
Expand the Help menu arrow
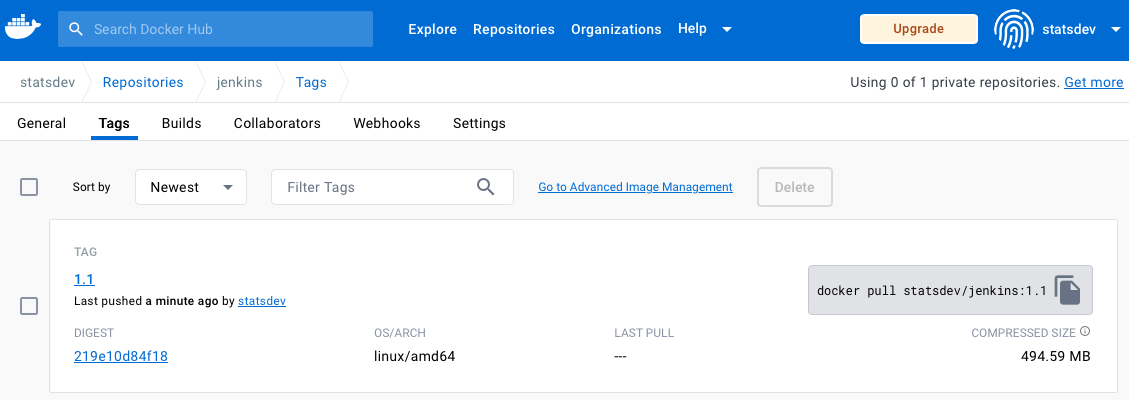727,29
